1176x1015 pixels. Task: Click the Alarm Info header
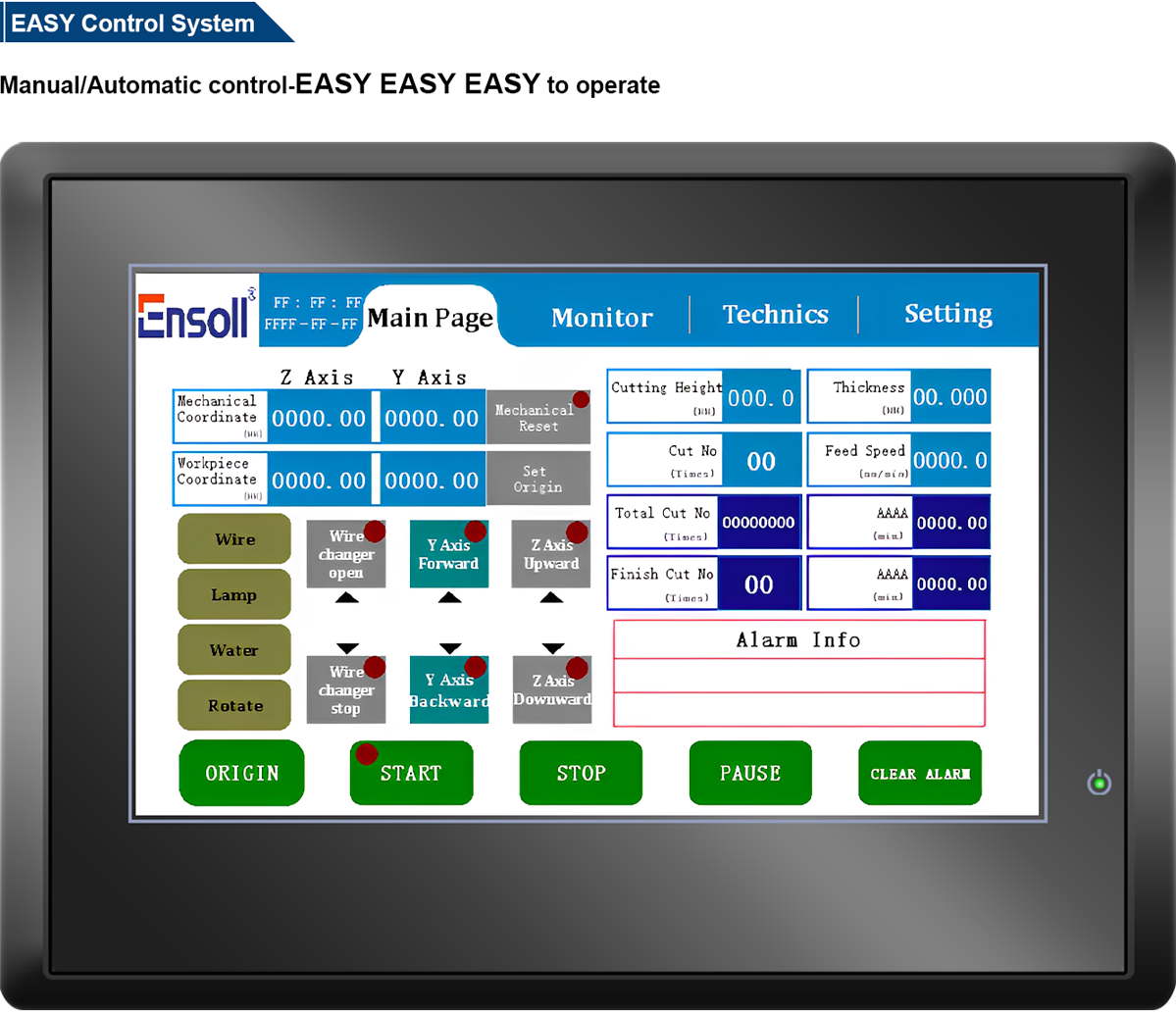[x=798, y=640]
